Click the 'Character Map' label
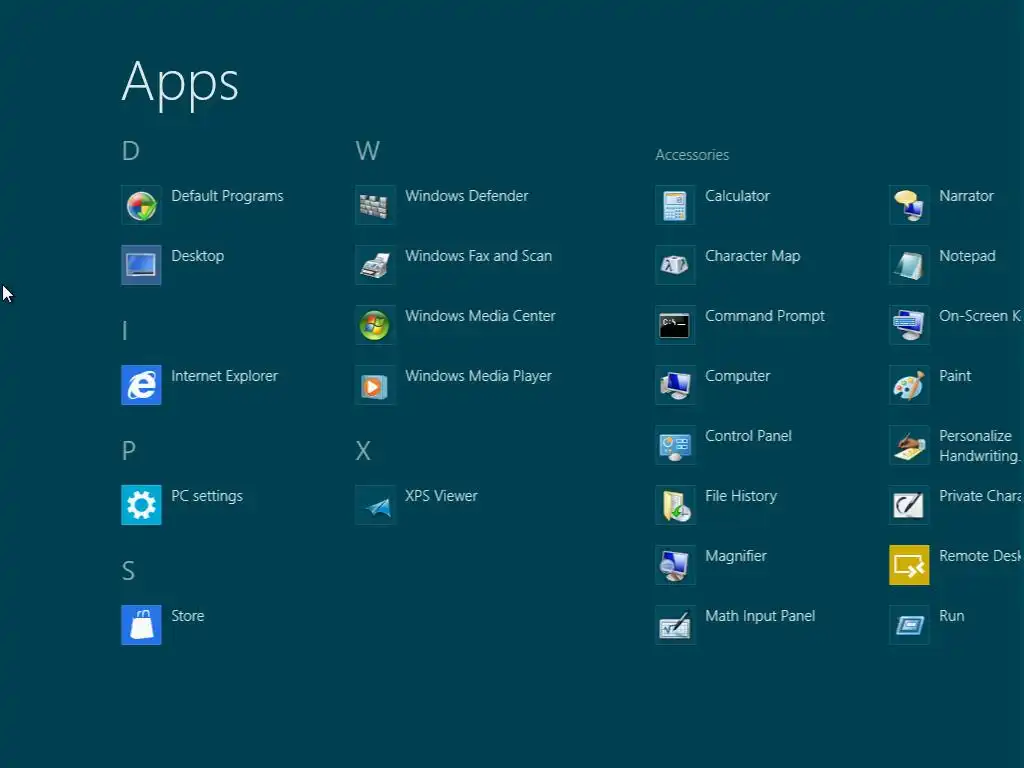This screenshot has width=1024, height=768. pos(752,256)
